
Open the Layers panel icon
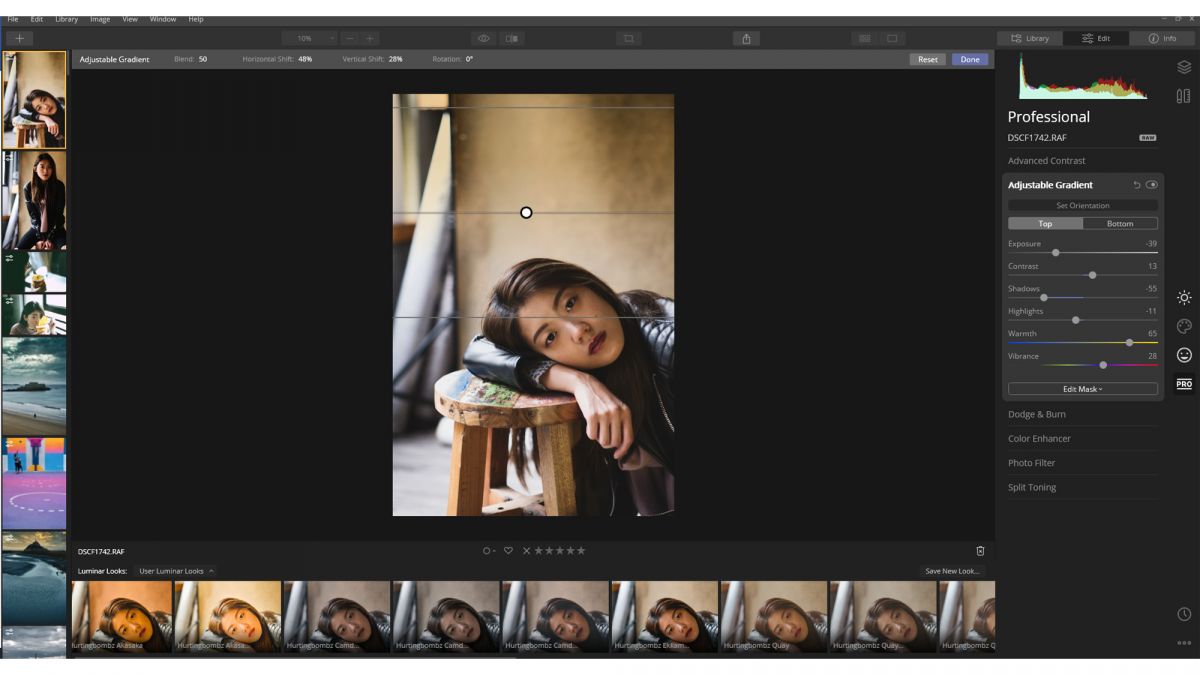pos(1184,67)
